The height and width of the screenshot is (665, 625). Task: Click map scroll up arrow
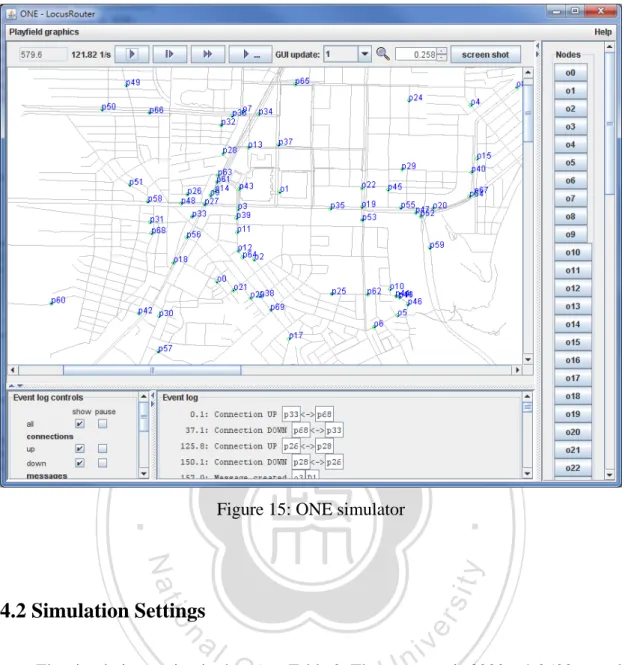[x=528, y=73]
